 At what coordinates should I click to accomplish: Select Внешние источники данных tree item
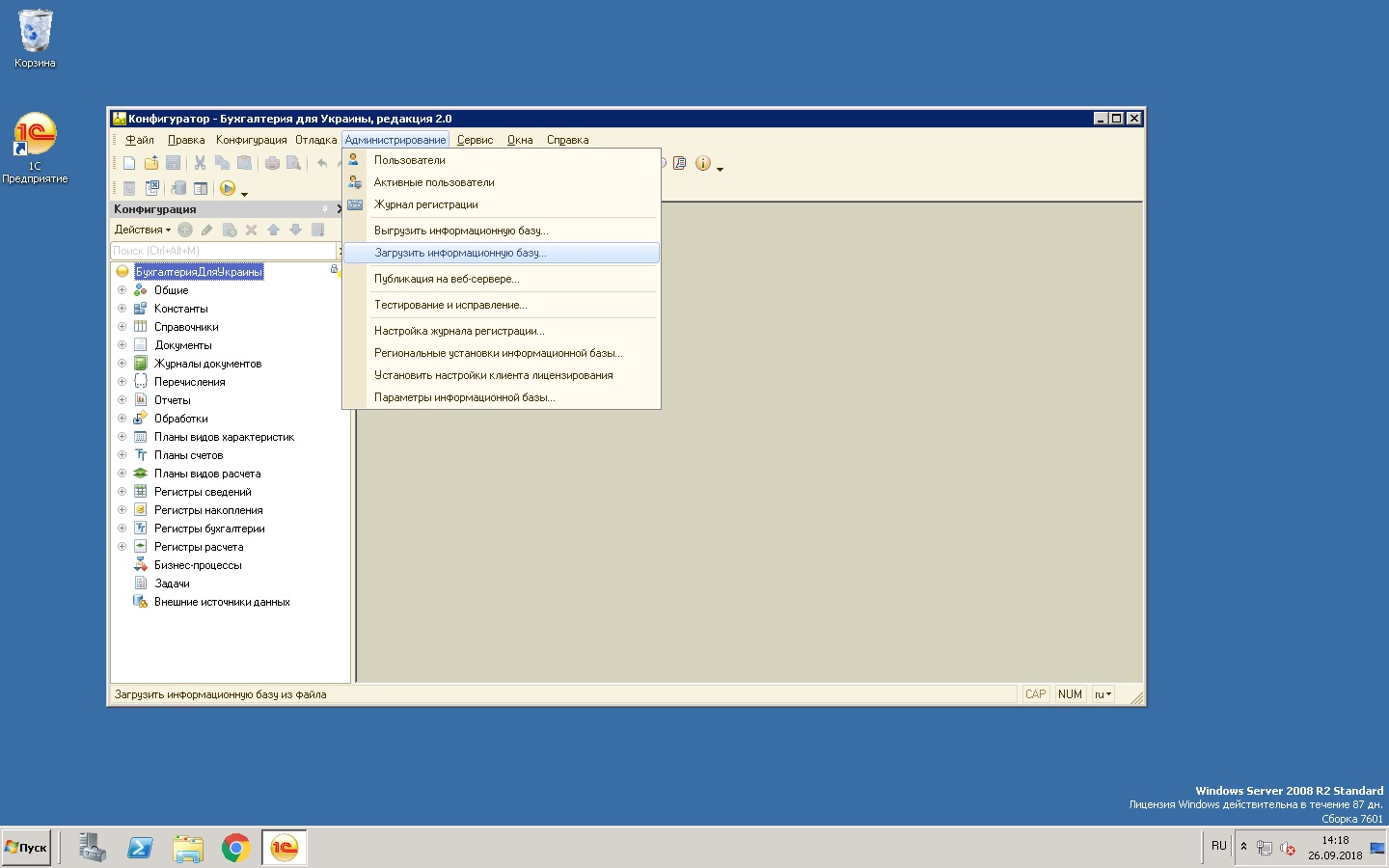click(222, 602)
